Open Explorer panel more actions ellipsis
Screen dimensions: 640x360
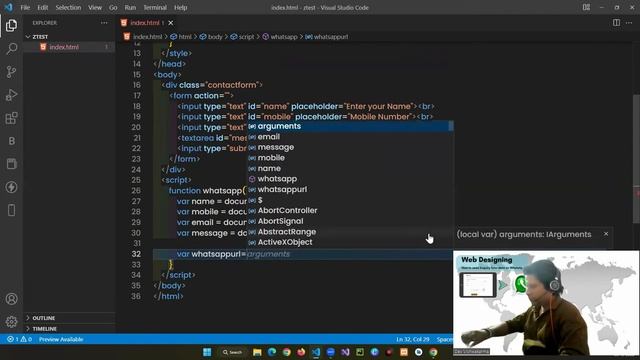tap(104, 23)
